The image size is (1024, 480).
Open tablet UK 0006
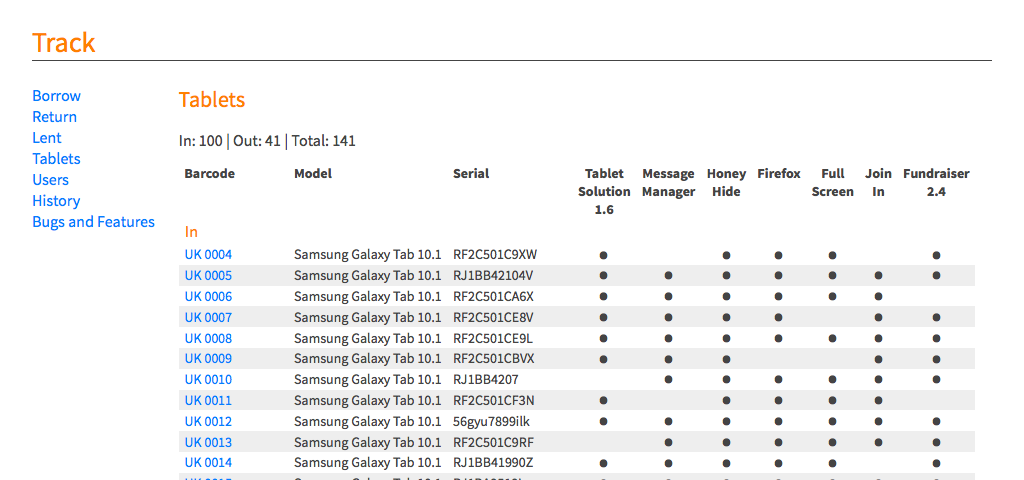click(208, 296)
